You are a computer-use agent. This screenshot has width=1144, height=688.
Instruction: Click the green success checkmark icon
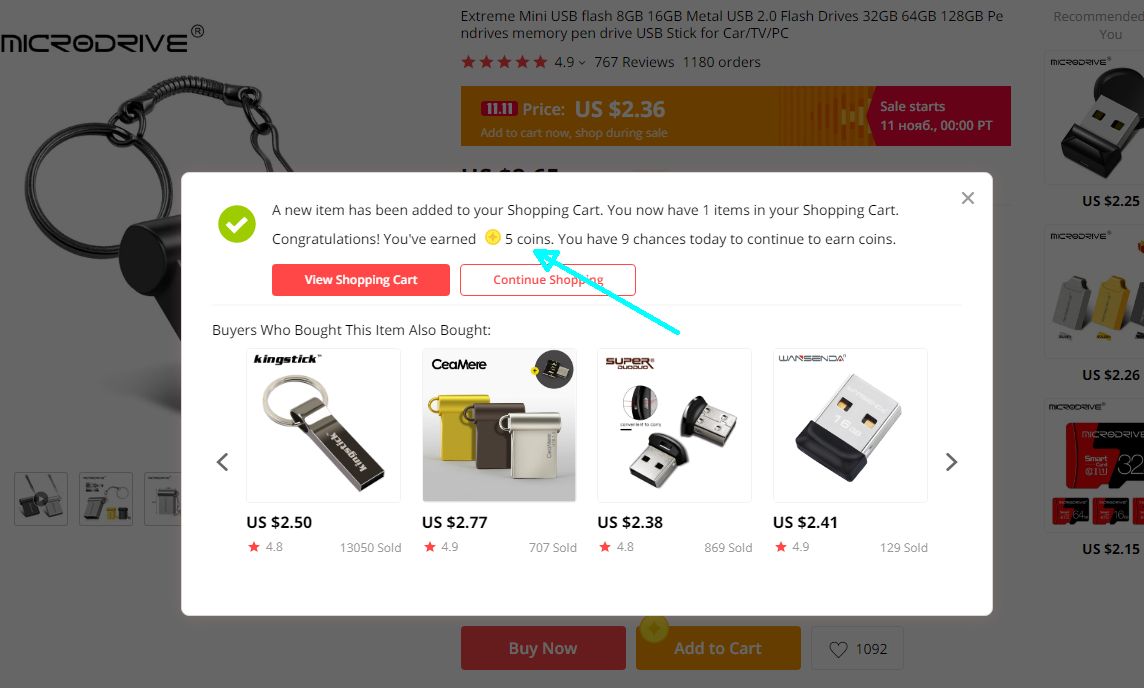237,224
